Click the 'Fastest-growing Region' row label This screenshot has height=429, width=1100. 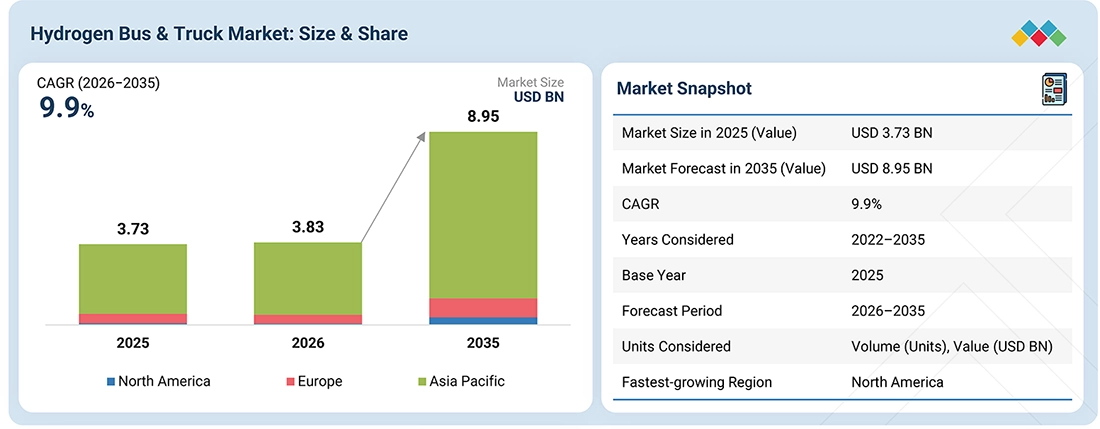(x=697, y=382)
